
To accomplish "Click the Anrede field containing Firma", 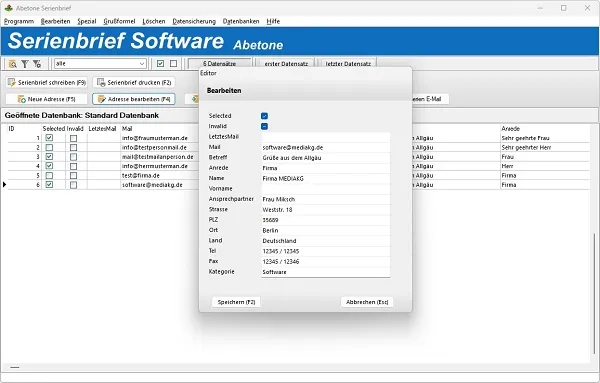I will (x=326, y=168).
